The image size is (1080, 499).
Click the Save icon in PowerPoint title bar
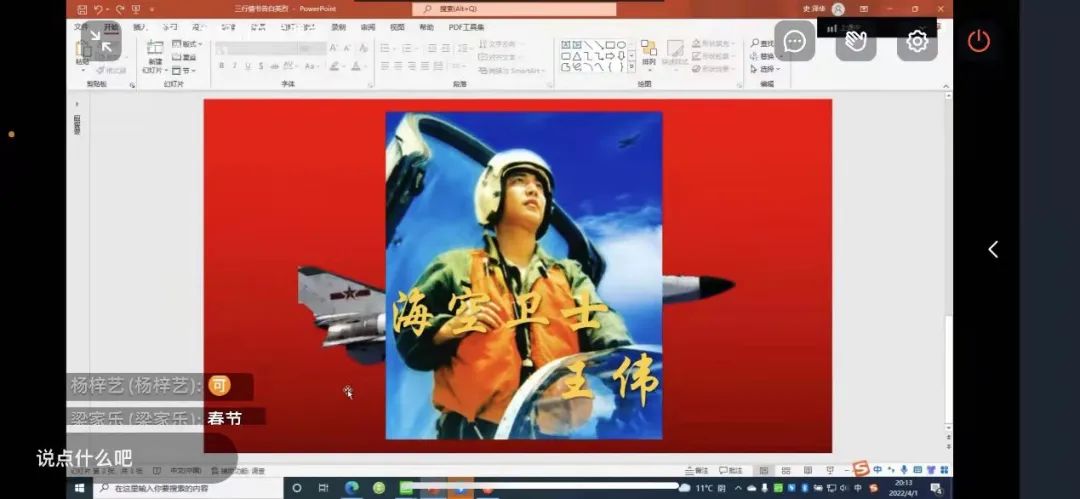[x=83, y=9]
